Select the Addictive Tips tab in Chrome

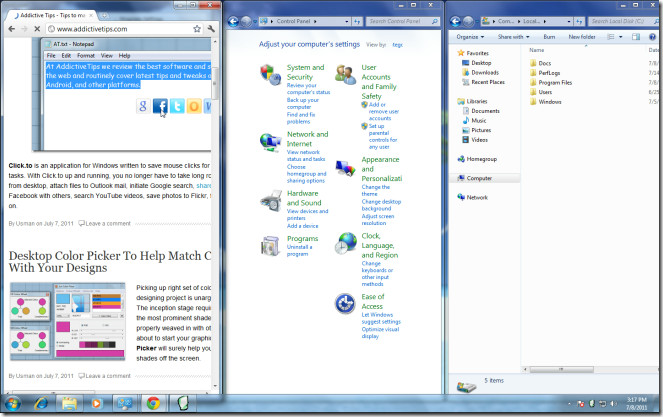click(52, 15)
